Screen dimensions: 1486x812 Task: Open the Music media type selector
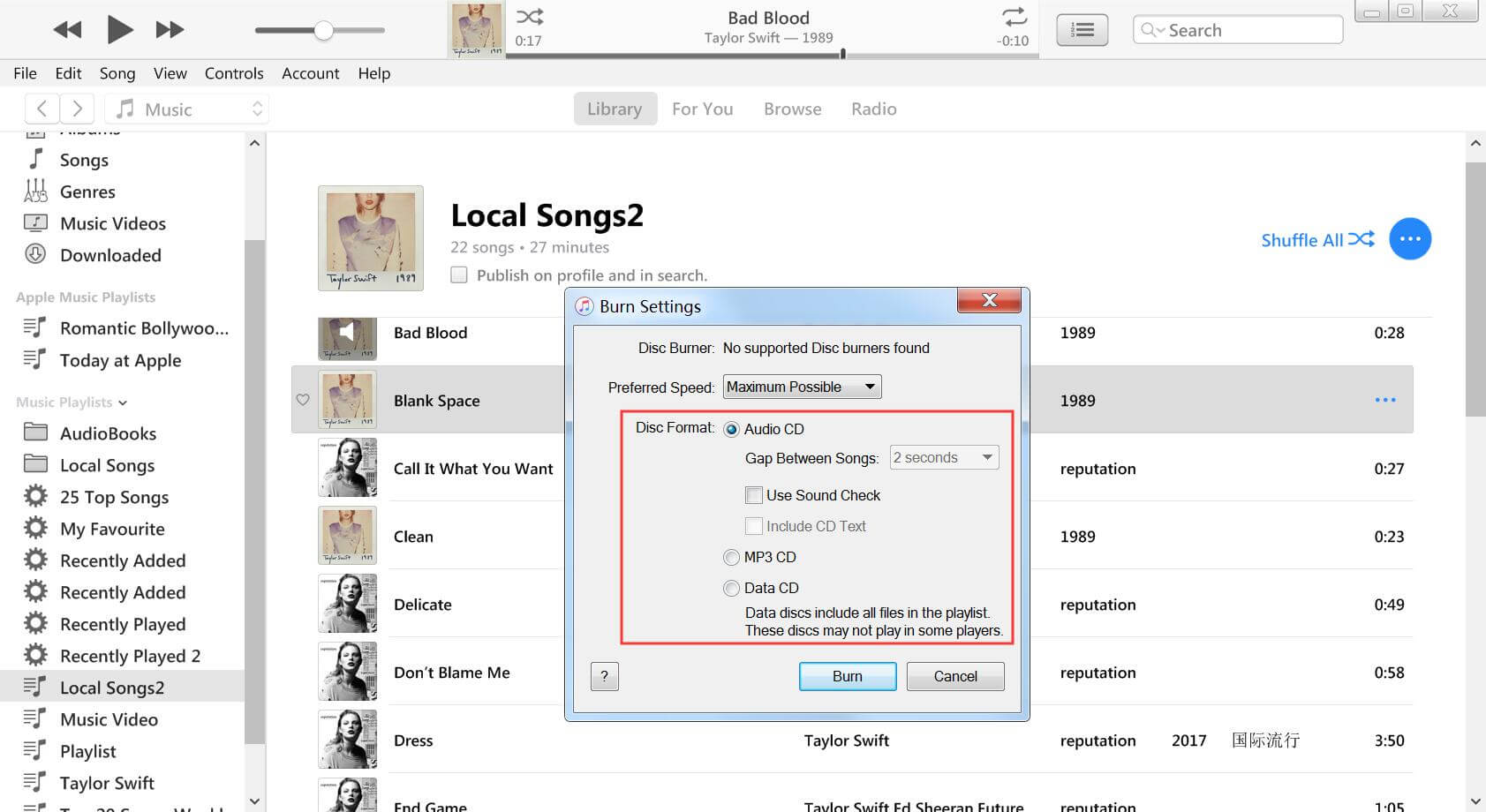coord(187,109)
